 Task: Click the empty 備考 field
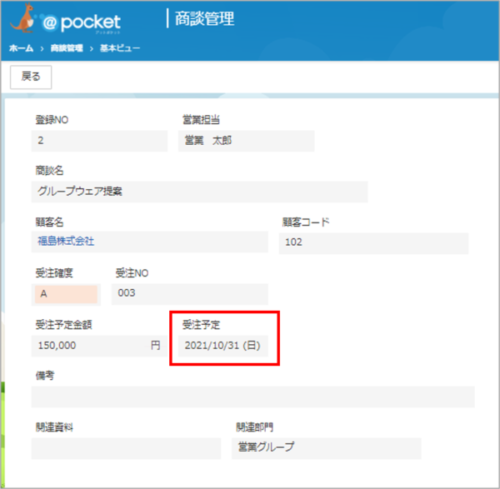[253, 397]
